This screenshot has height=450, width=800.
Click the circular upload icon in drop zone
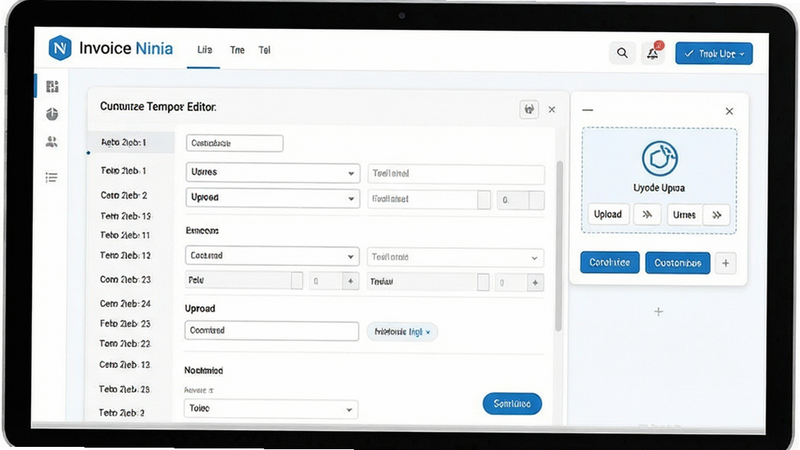pyautogui.click(x=660, y=159)
